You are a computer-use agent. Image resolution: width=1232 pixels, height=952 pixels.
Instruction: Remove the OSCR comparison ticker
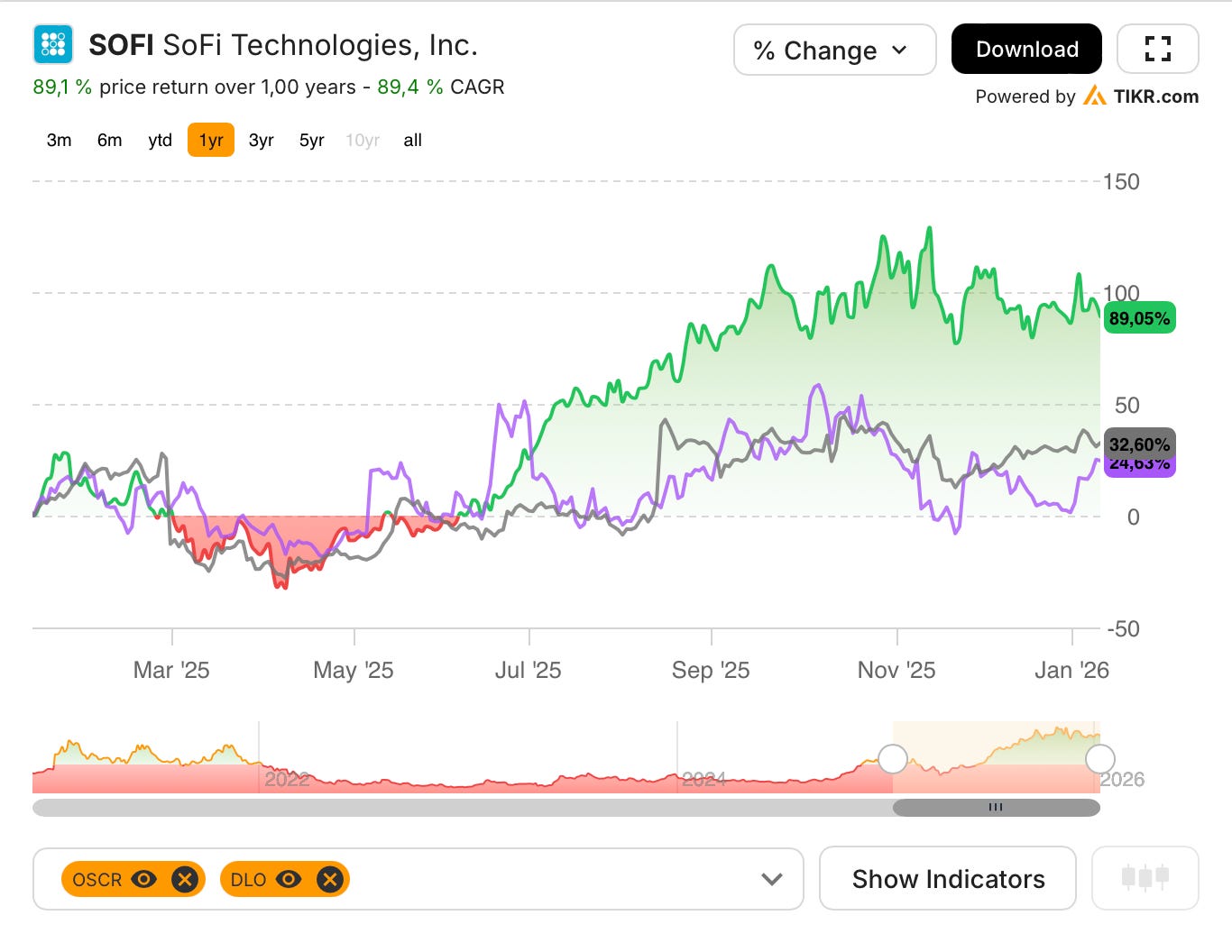click(185, 879)
